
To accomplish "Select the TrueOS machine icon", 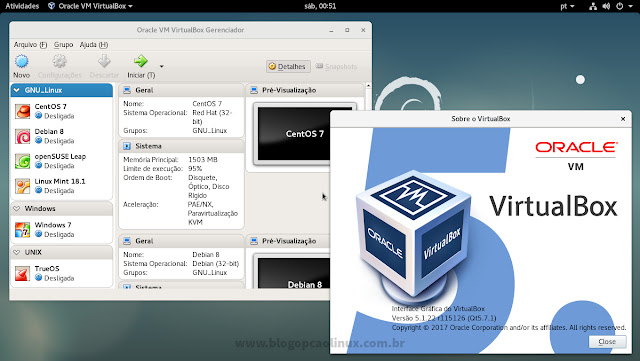I will tap(22, 273).
